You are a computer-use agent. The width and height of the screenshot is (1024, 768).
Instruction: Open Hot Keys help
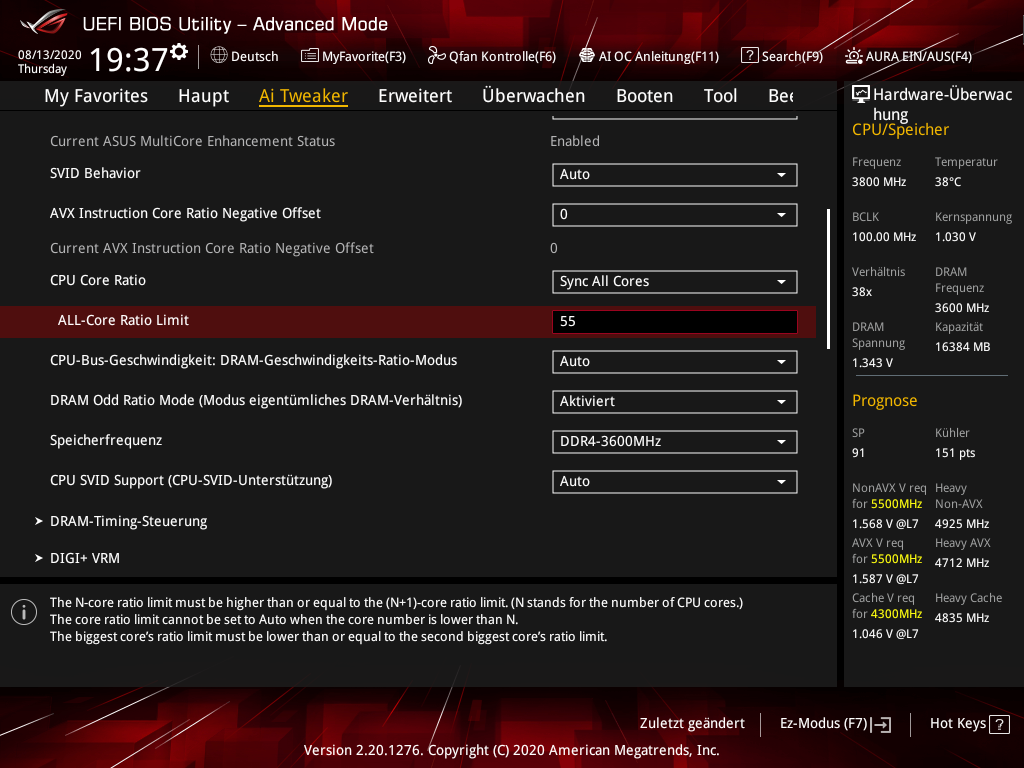[969, 724]
